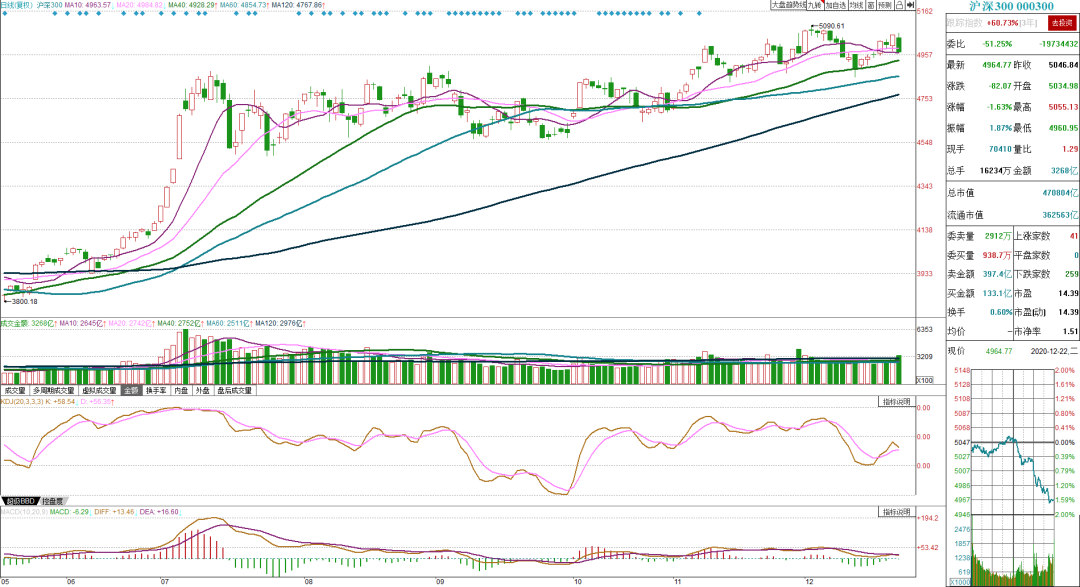Click the 成交金额: 3268亿 legend
This screenshot has width=1080, height=587.
tap(28, 323)
